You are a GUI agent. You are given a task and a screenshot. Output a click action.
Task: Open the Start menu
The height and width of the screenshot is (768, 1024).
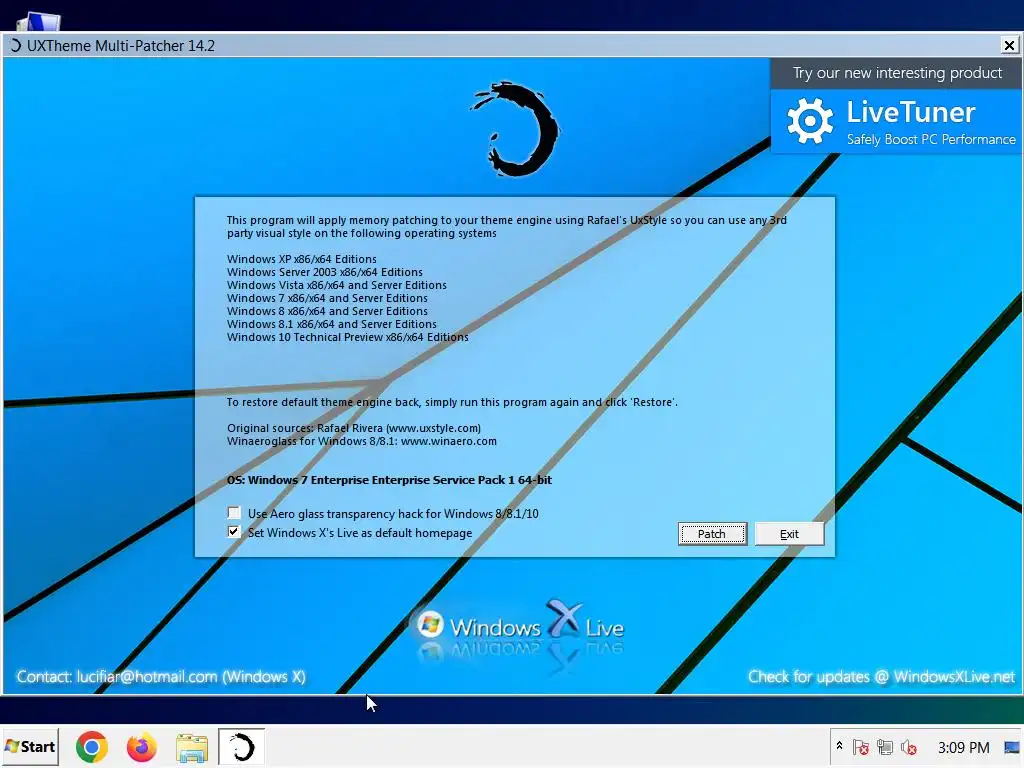click(30, 746)
